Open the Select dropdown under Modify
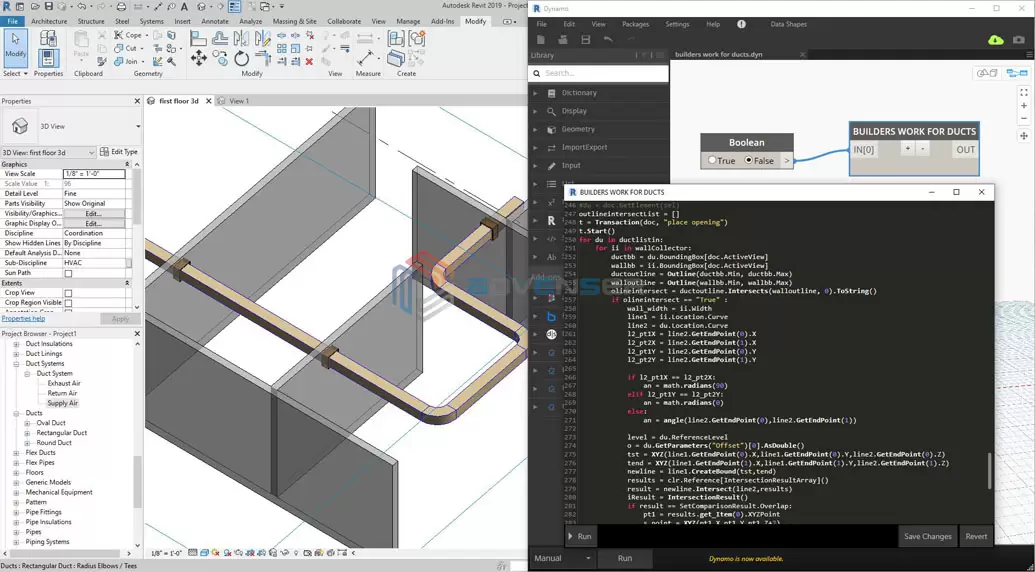 [x=15, y=74]
